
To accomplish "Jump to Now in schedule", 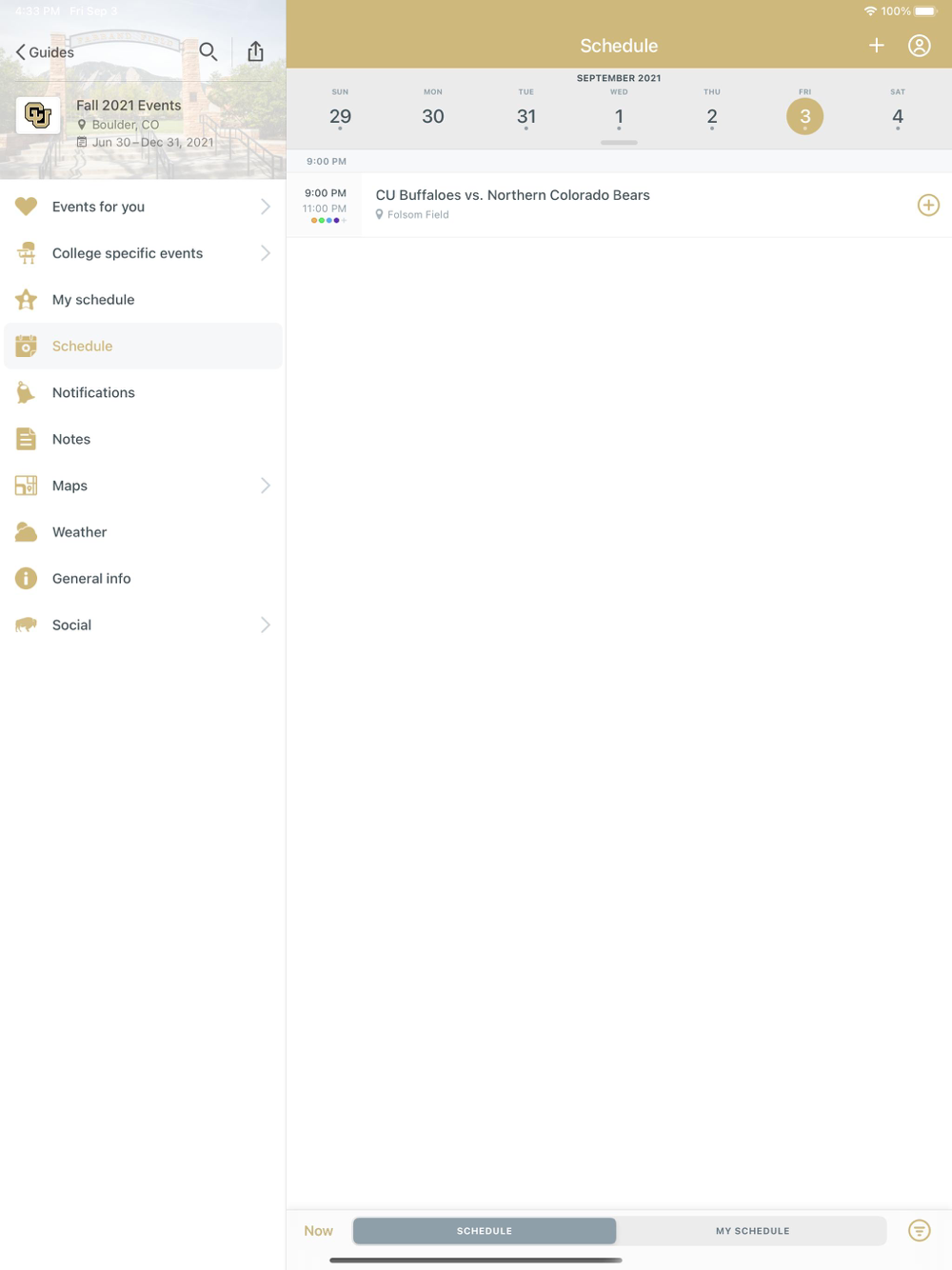I will tap(318, 1231).
